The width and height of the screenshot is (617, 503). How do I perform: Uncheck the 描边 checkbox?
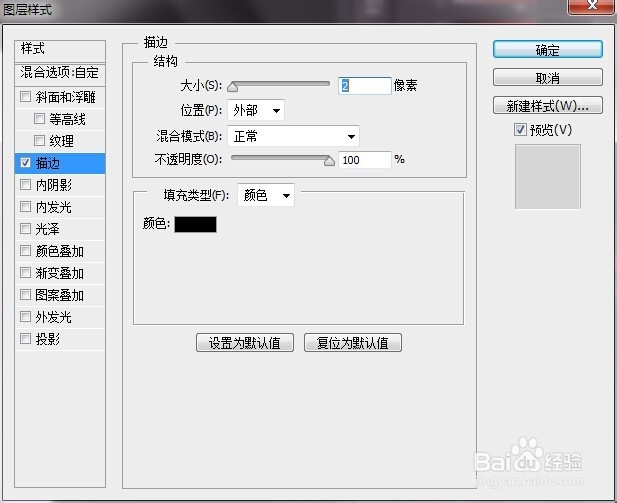[26, 163]
